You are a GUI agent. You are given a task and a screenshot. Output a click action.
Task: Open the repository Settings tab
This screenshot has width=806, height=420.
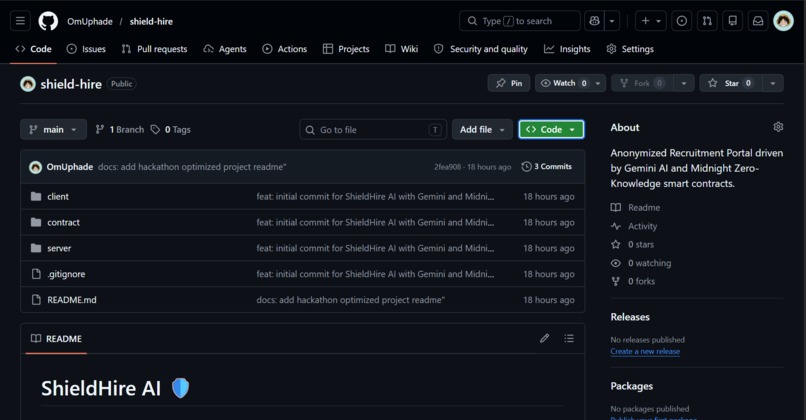click(630, 49)
